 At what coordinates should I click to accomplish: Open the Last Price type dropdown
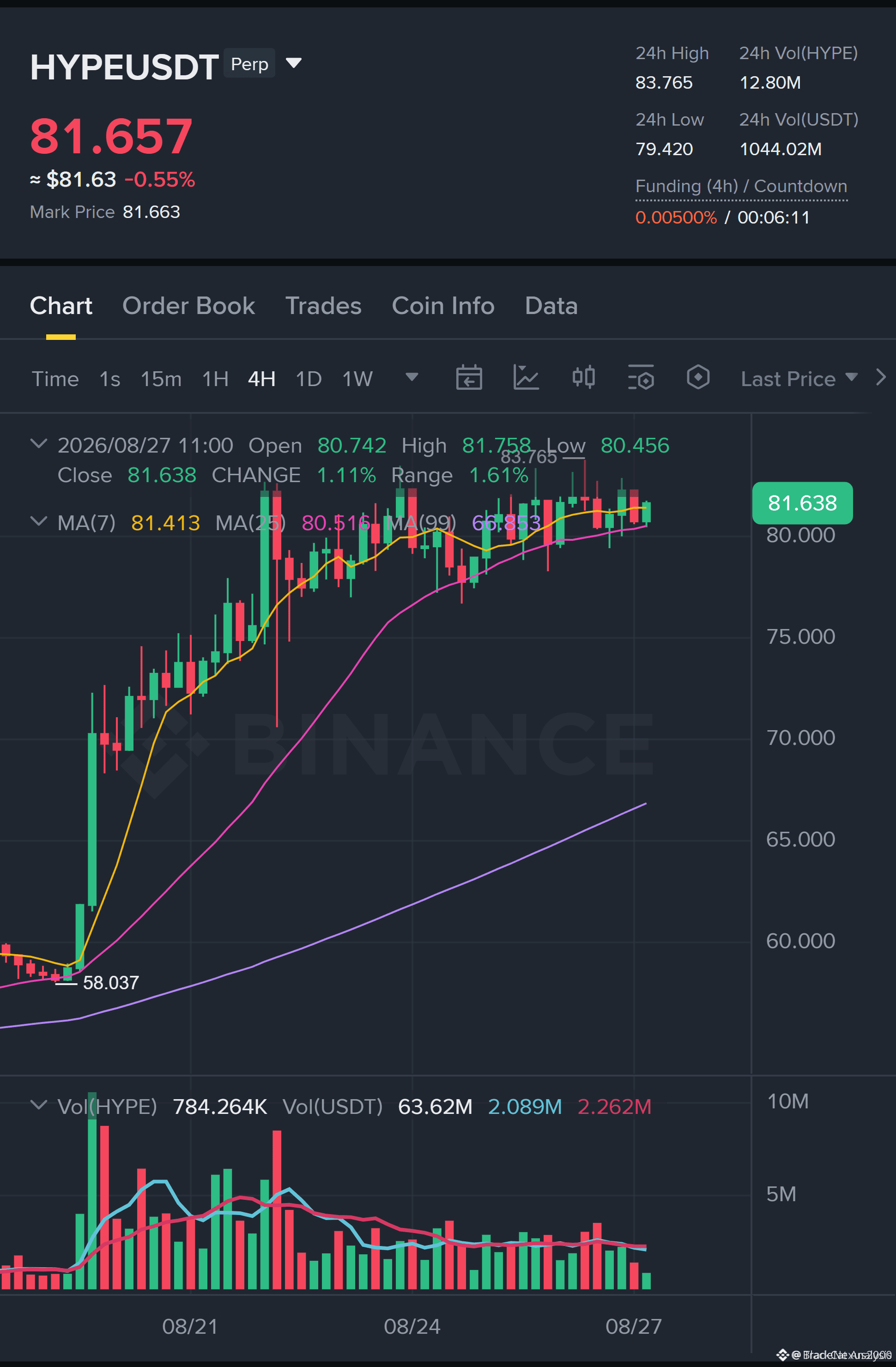pyautogui.click(x=799, y=379)
